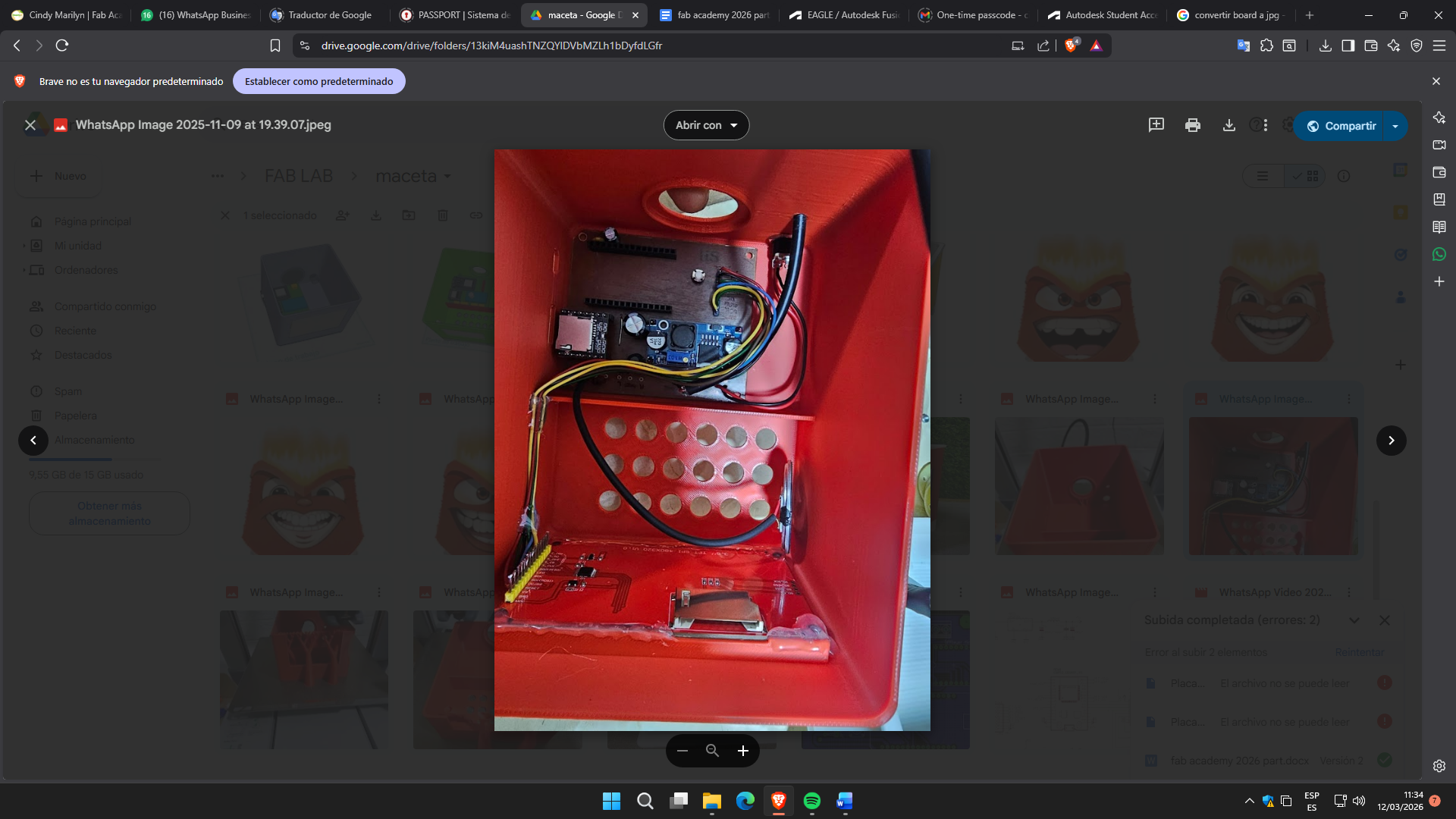
Task: Add a comment to the image
Action: click(x=1156, y=125)
